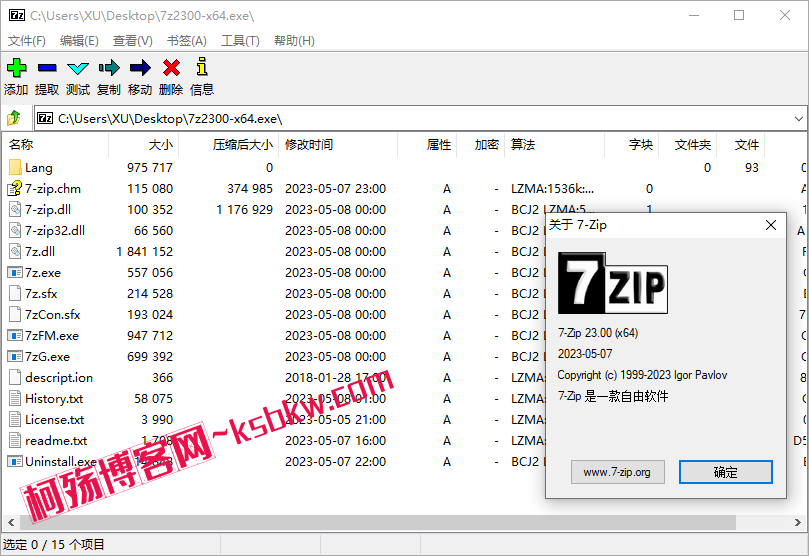Sort by the 压缩后大小 column header

[229, 145]
